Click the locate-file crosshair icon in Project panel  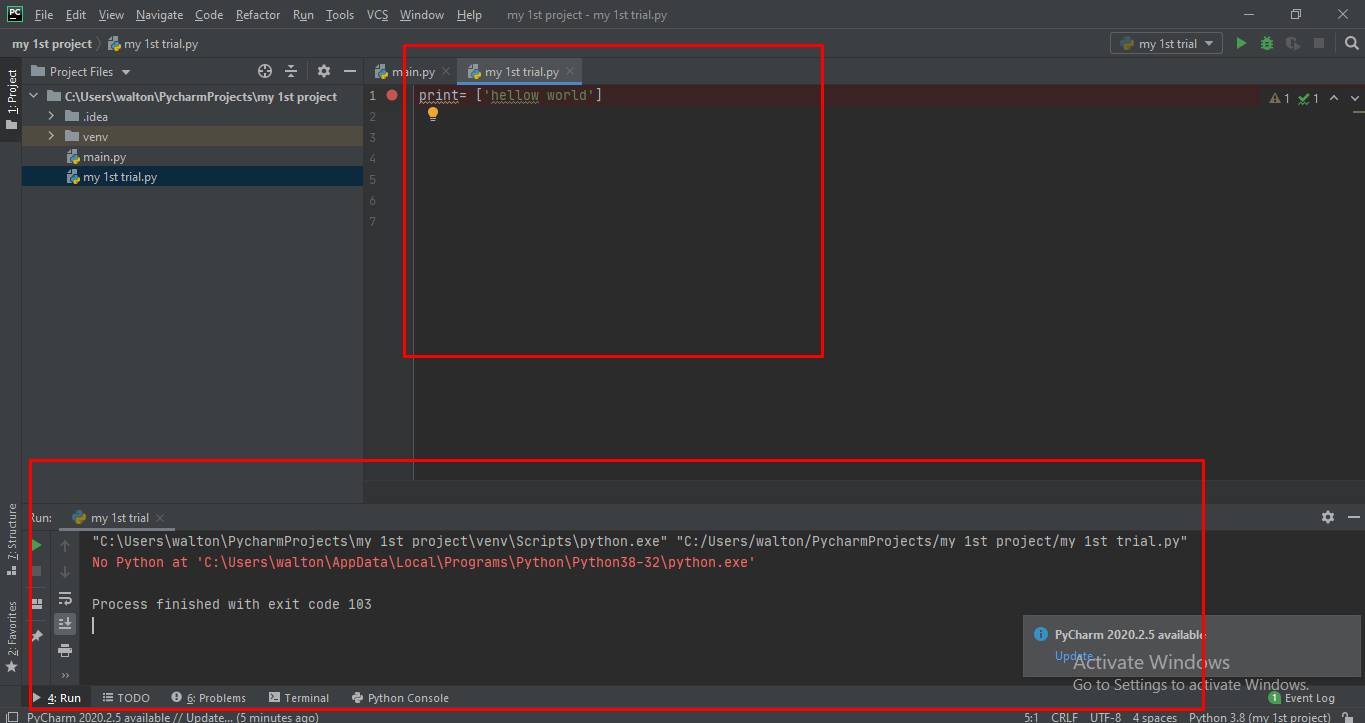coord(265,71)
